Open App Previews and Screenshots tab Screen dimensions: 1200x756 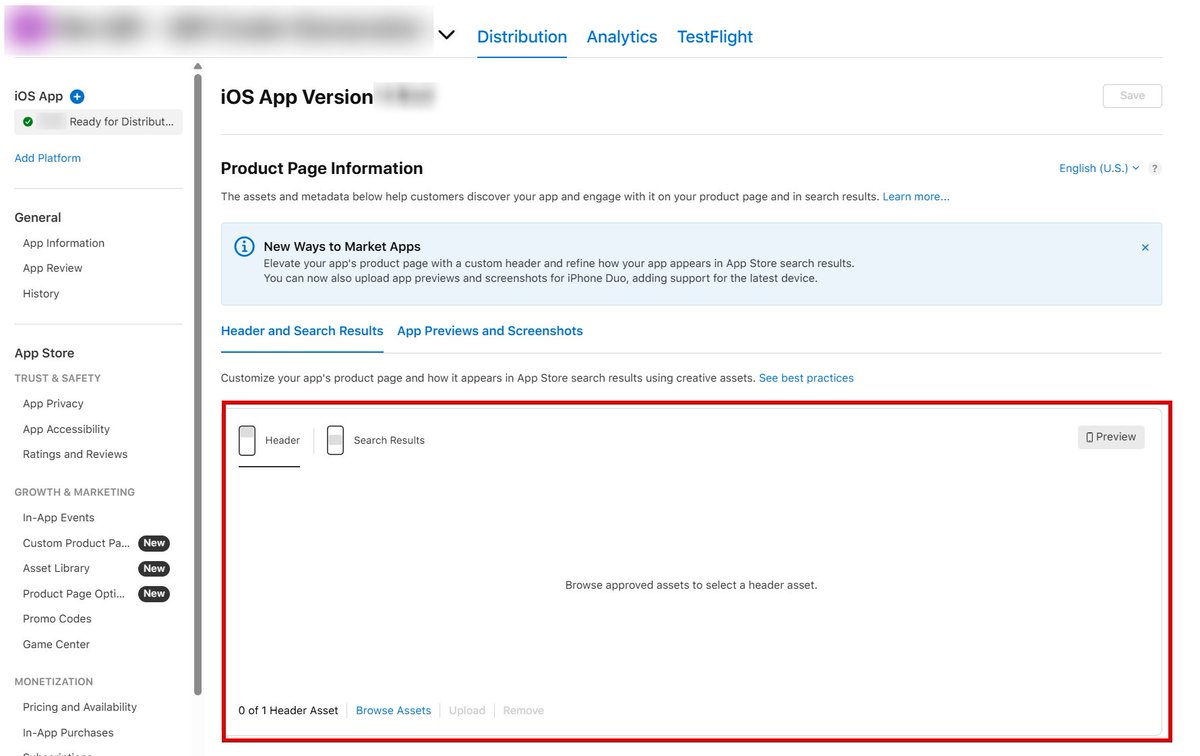pyautogui.click(x=490, y=331)
